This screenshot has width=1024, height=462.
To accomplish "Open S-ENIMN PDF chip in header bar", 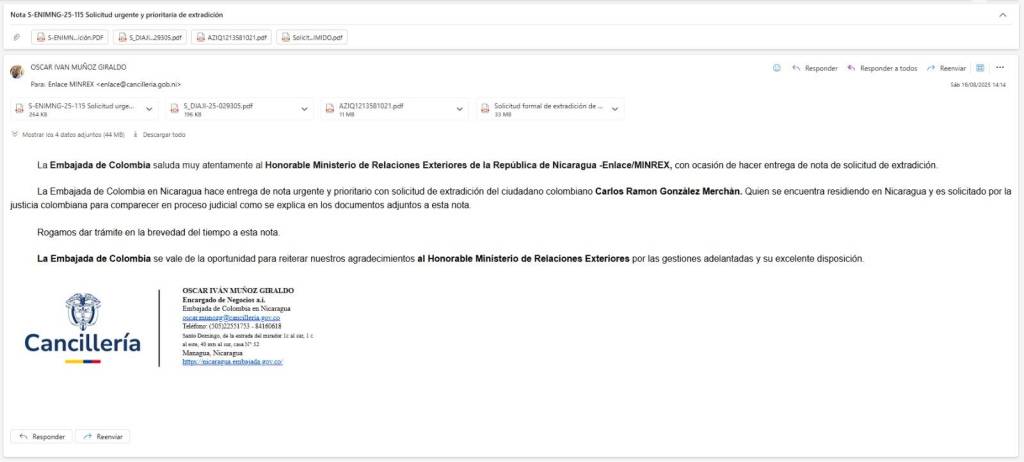I will pos(69,38).
